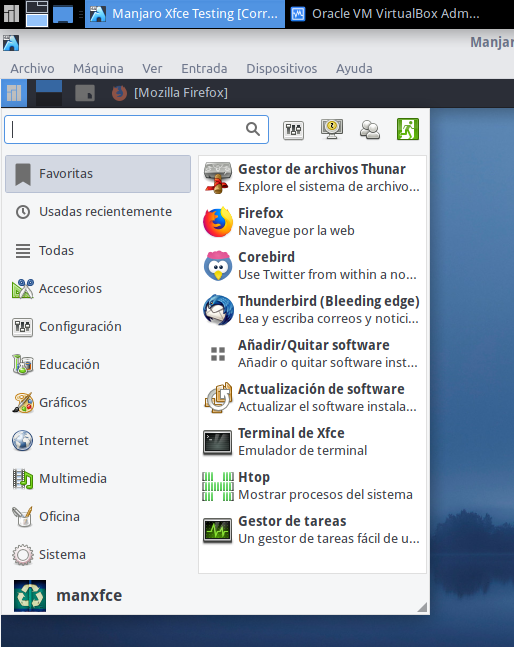514x647 pixels.
Task: Click the menu resize grip corner
Action: 422,607
